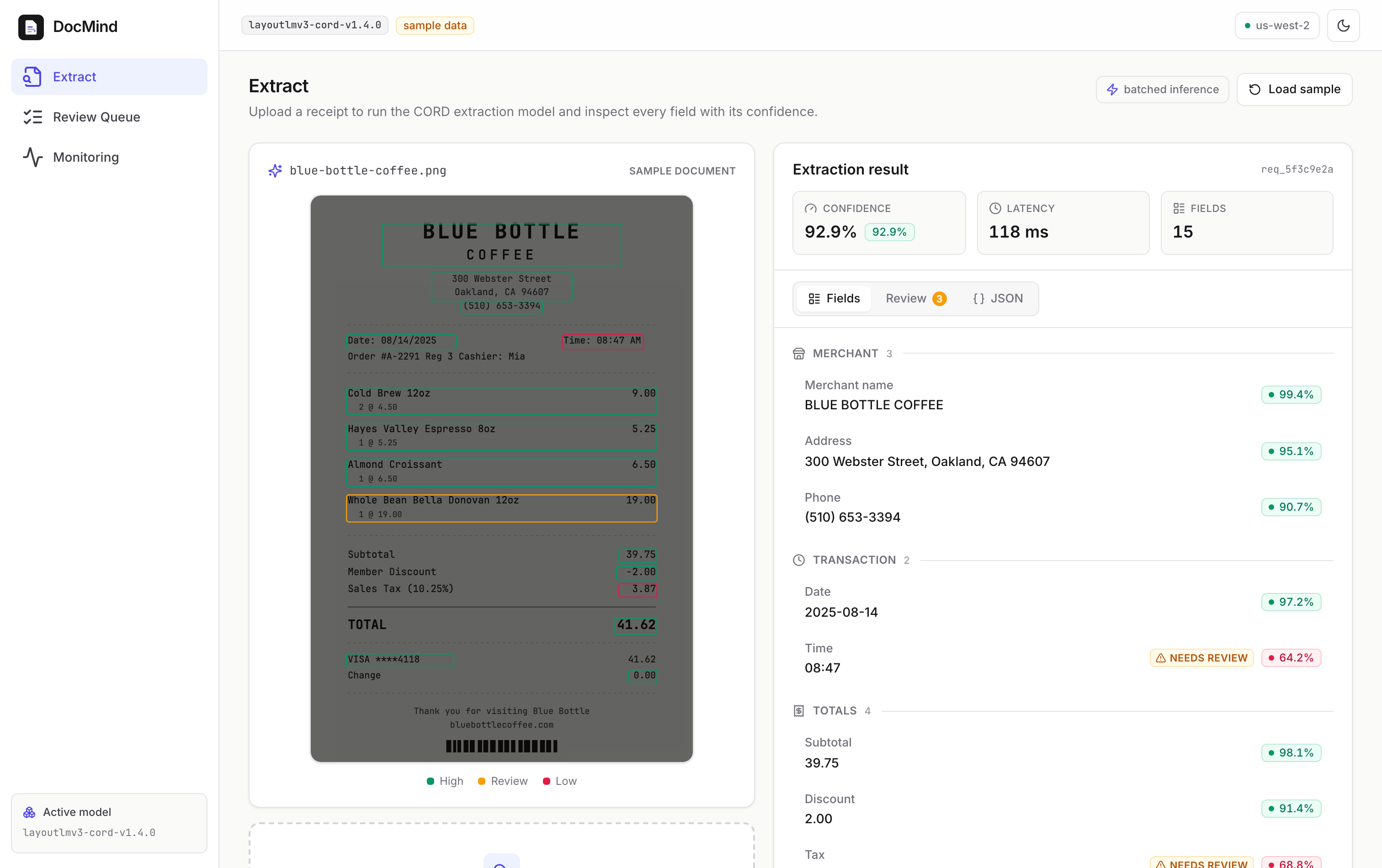The image size is (1382, 868).
Task: Click the VISA ****4118 box on receipt
Action: point(400,660)
